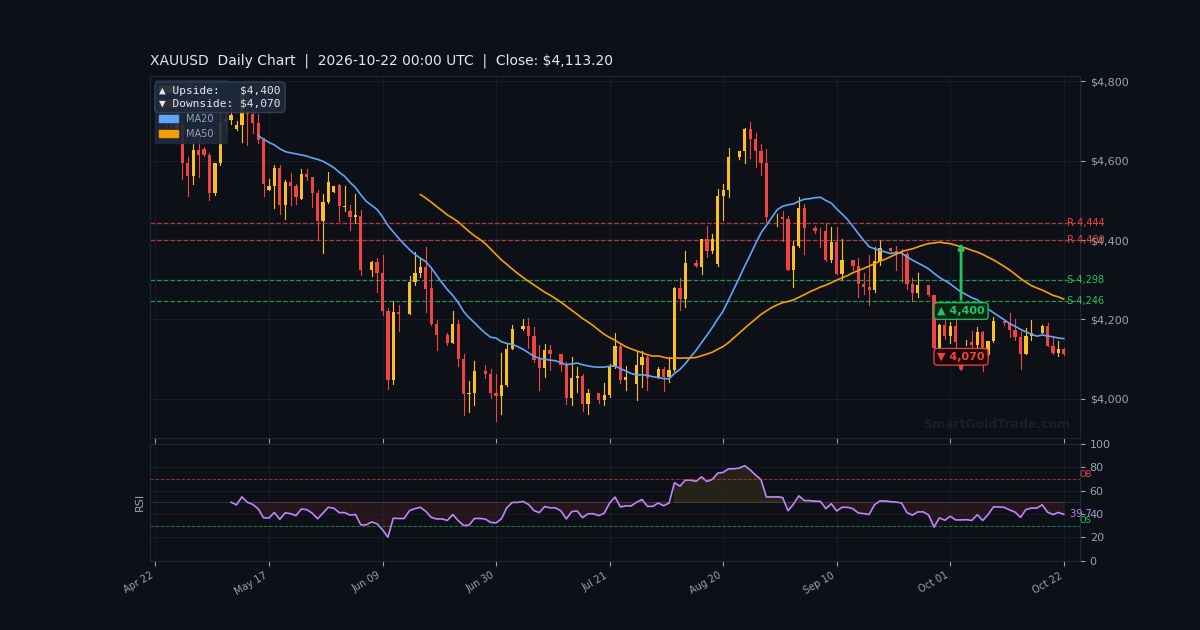Click the Oct 22 date label
The image size is (1200, 630).
tap(1049, 582)
